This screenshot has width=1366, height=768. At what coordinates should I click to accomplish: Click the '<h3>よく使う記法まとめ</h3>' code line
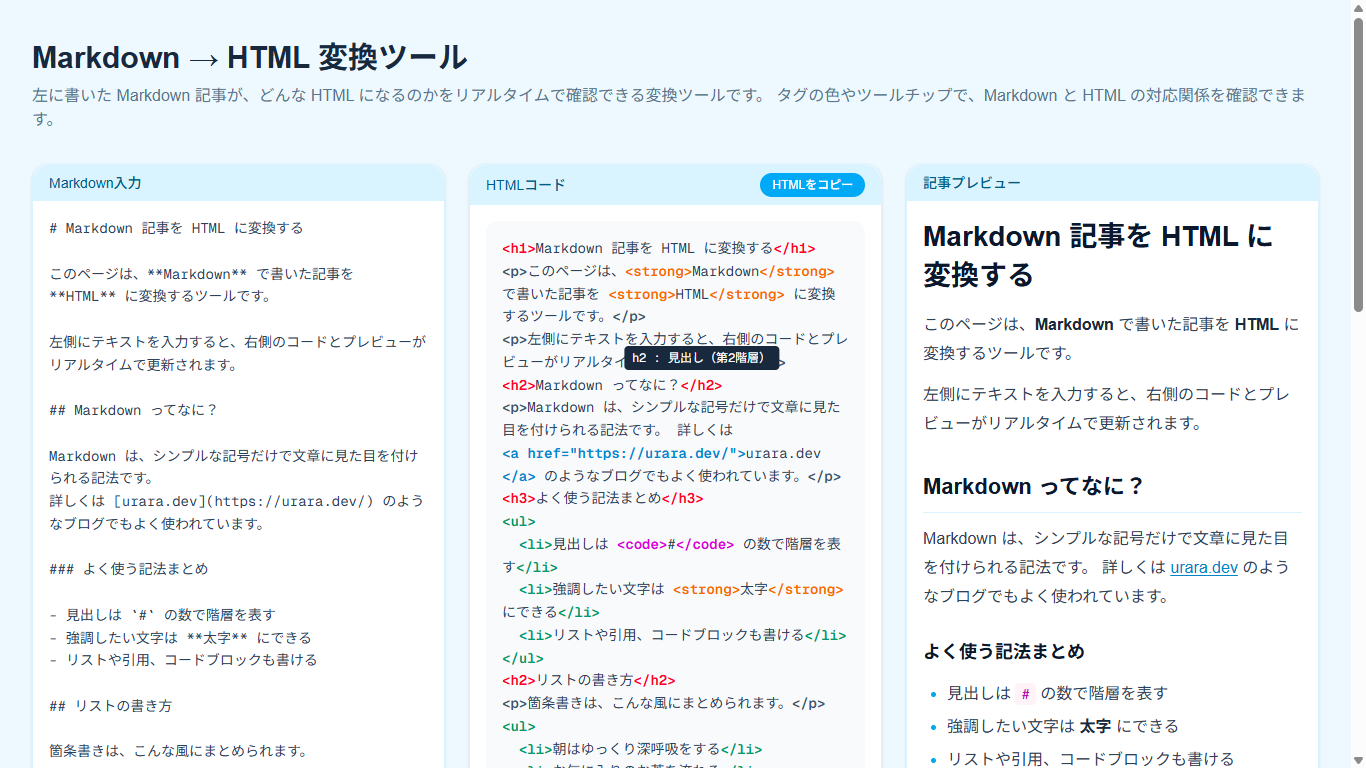pyautogui.click(x=603, y=498)
